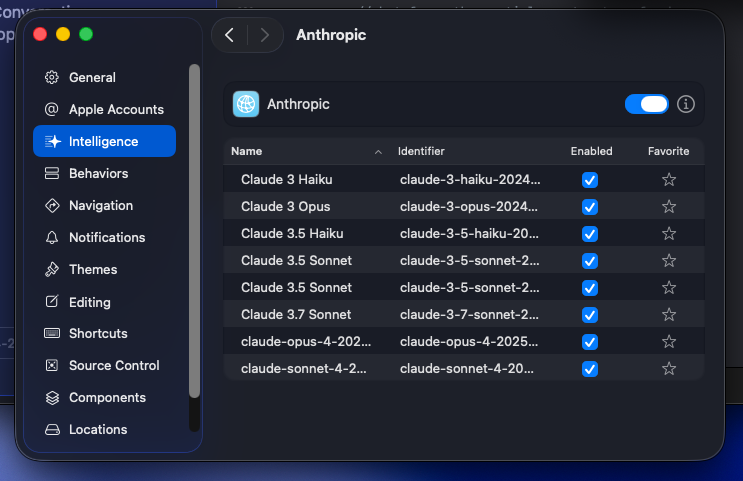The width and height of the screenshot is (743, 481).
Task: Click the Anthropic window title
Action: [x=331, y=35]
